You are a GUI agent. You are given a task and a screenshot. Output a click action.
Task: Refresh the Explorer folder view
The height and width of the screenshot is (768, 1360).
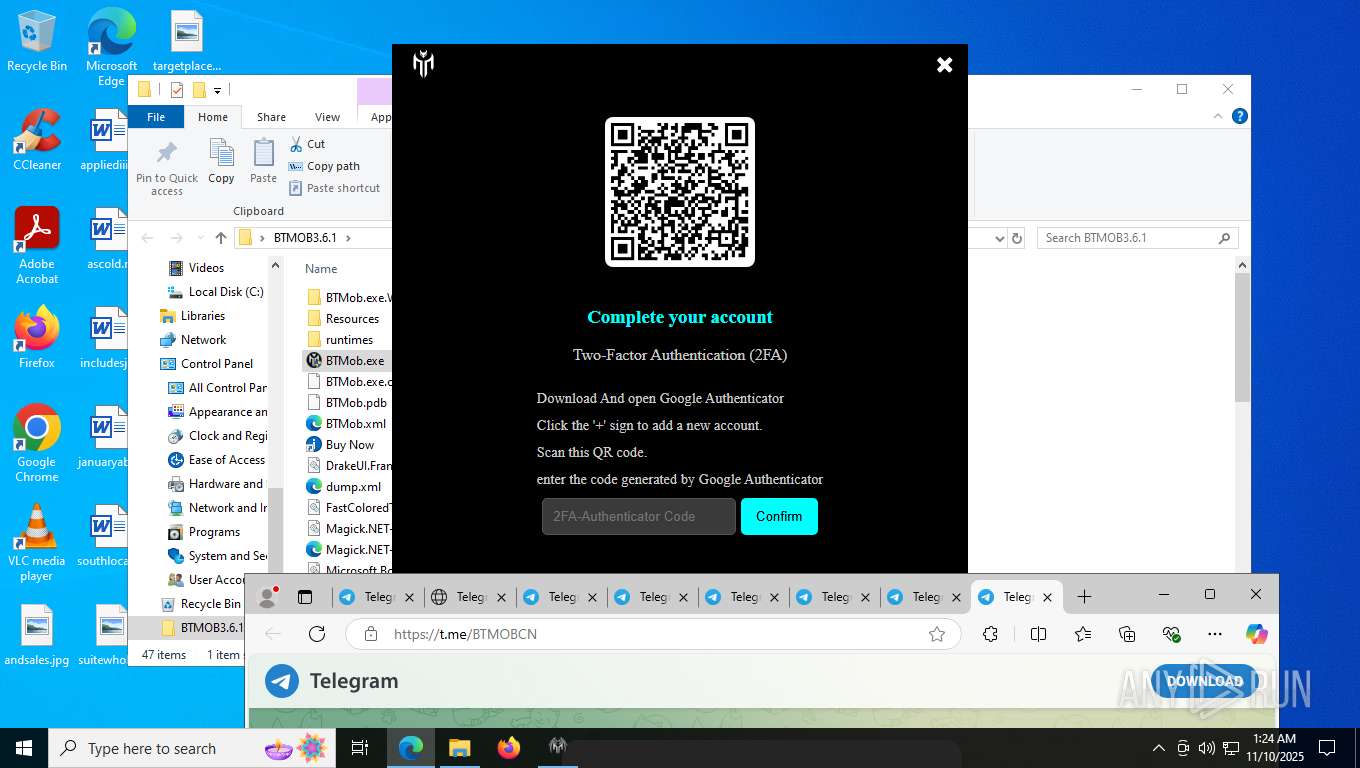1017,238
